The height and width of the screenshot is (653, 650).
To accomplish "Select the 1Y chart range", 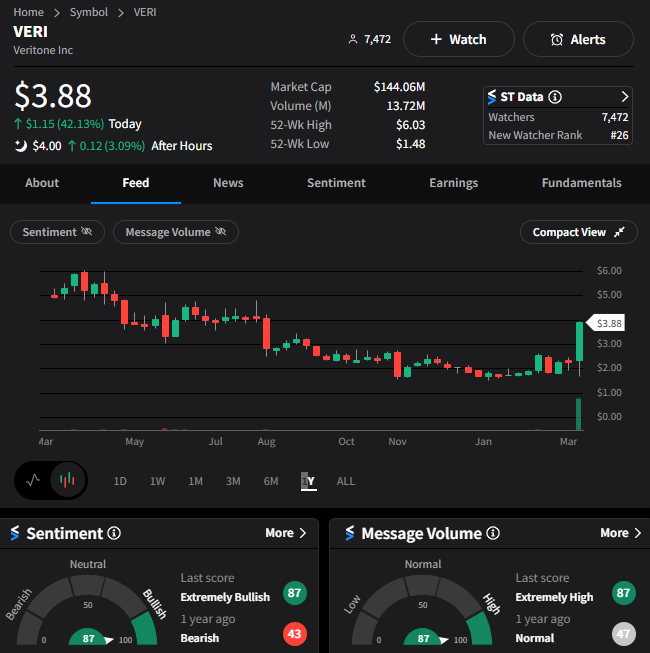I will (309, 481).
